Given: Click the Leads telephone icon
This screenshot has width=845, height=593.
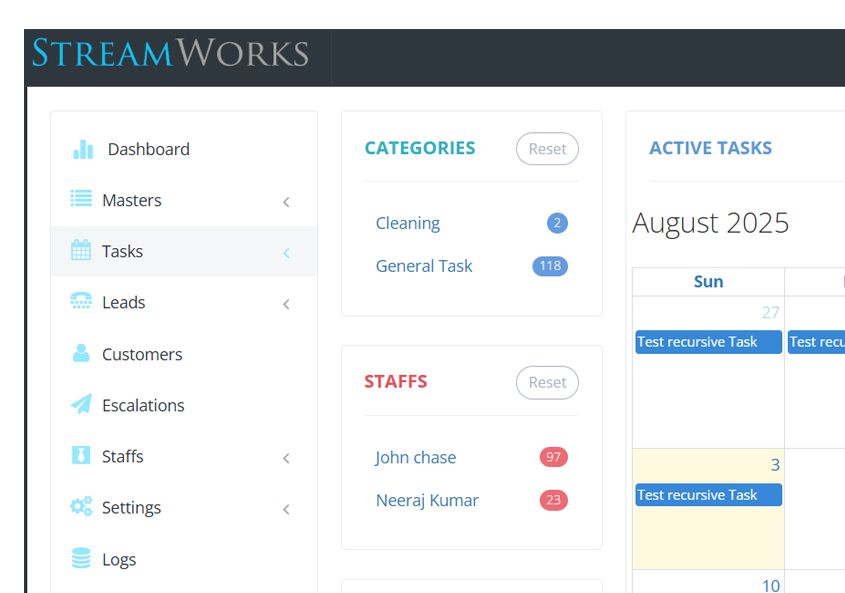Looking at the screenshot, I should coord(81,302).
